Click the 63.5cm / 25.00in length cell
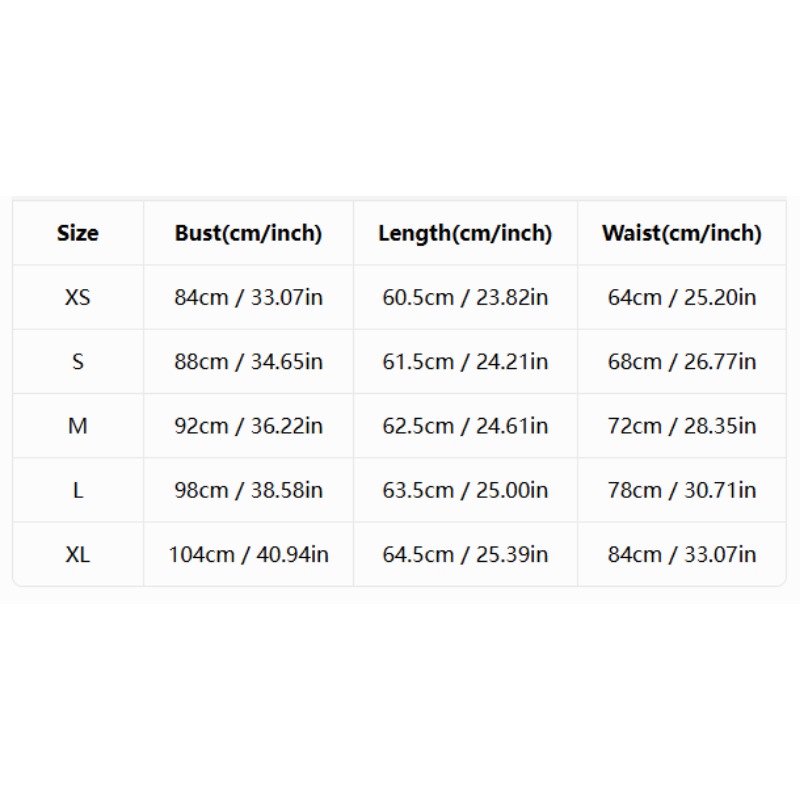The image size is (800, 800). (465, 490)
